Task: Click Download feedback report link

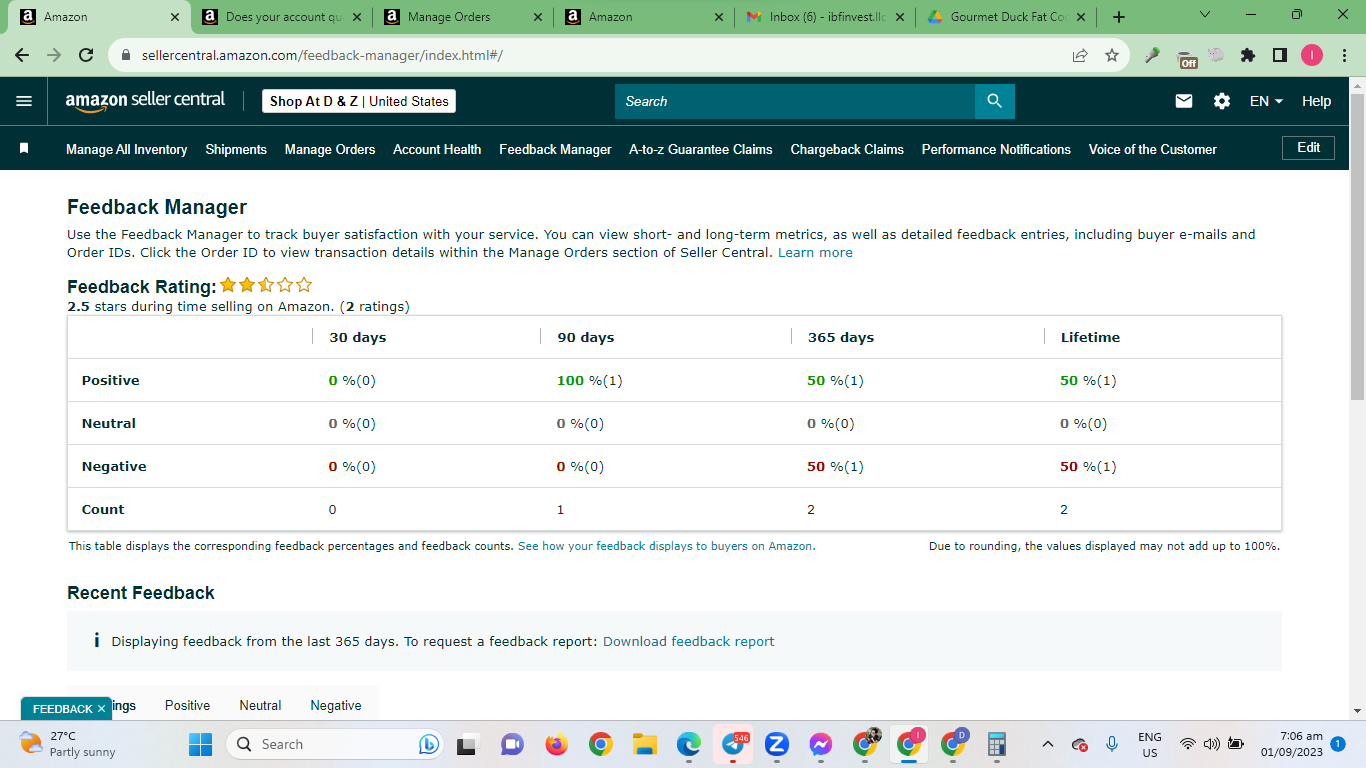Action: (x=688, y=641)
